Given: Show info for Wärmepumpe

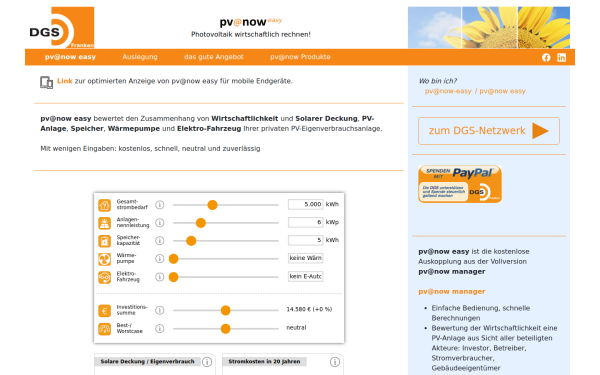Looking at the screenshot, I should pyautogui.click(x=160, y=259).
